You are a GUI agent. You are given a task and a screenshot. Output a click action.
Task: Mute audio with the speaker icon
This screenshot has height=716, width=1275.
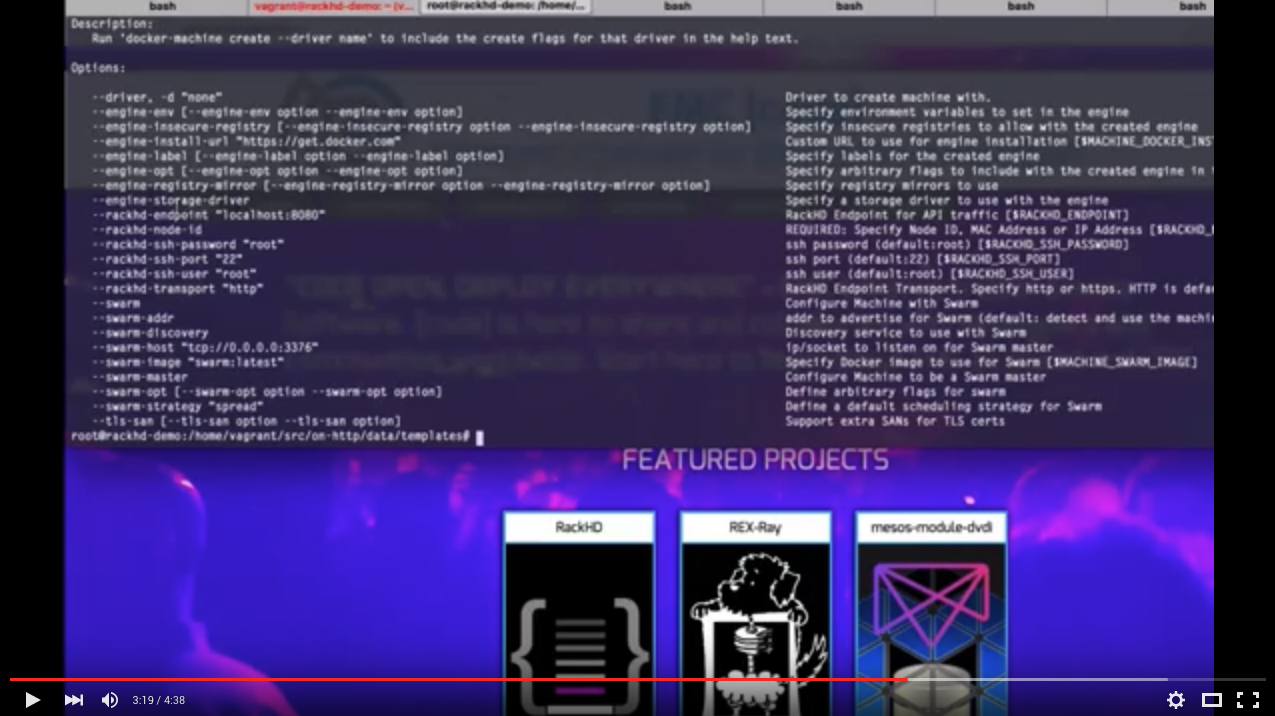coord(110,700)
